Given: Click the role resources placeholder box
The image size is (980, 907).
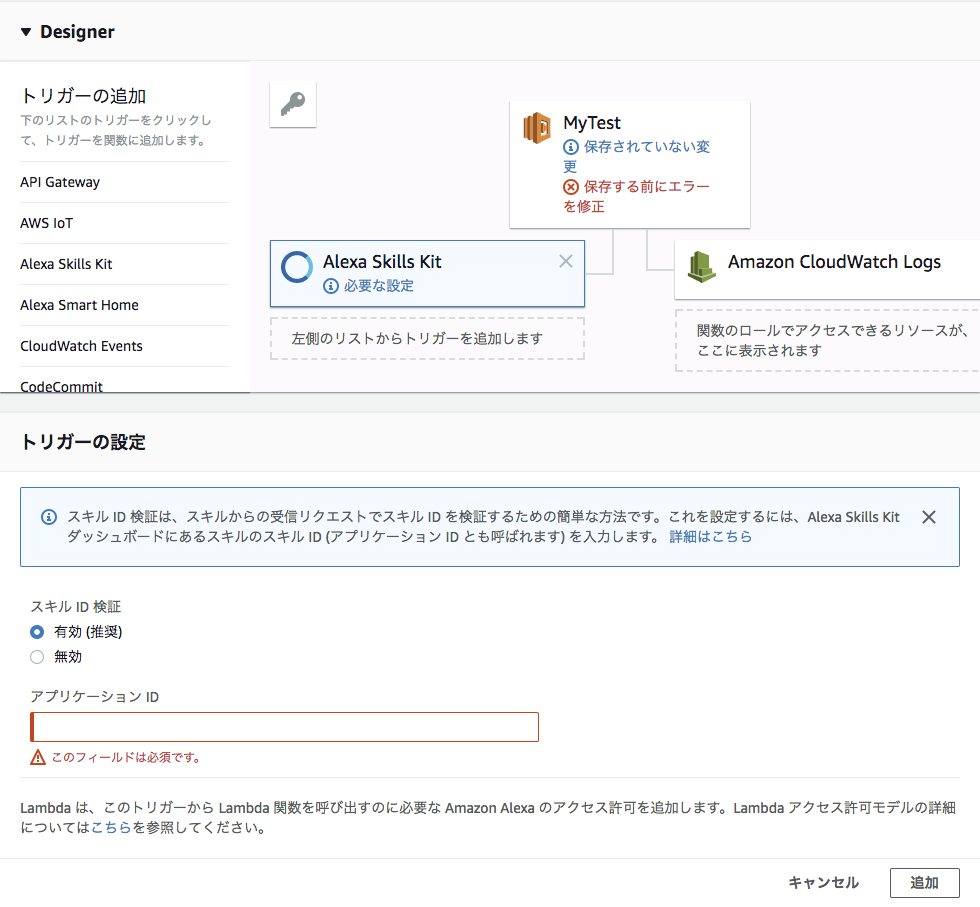Looking at the screenshot, I should 828,341.
